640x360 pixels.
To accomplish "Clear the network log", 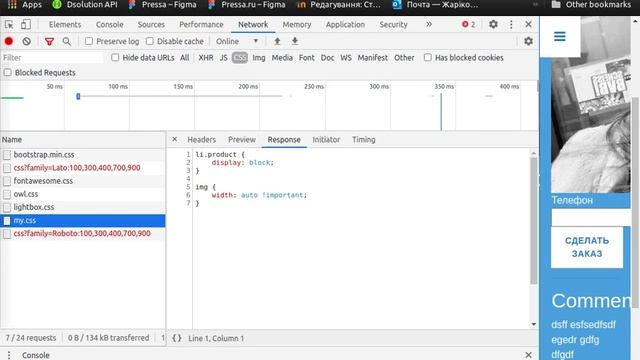I will tap(27, 41).
